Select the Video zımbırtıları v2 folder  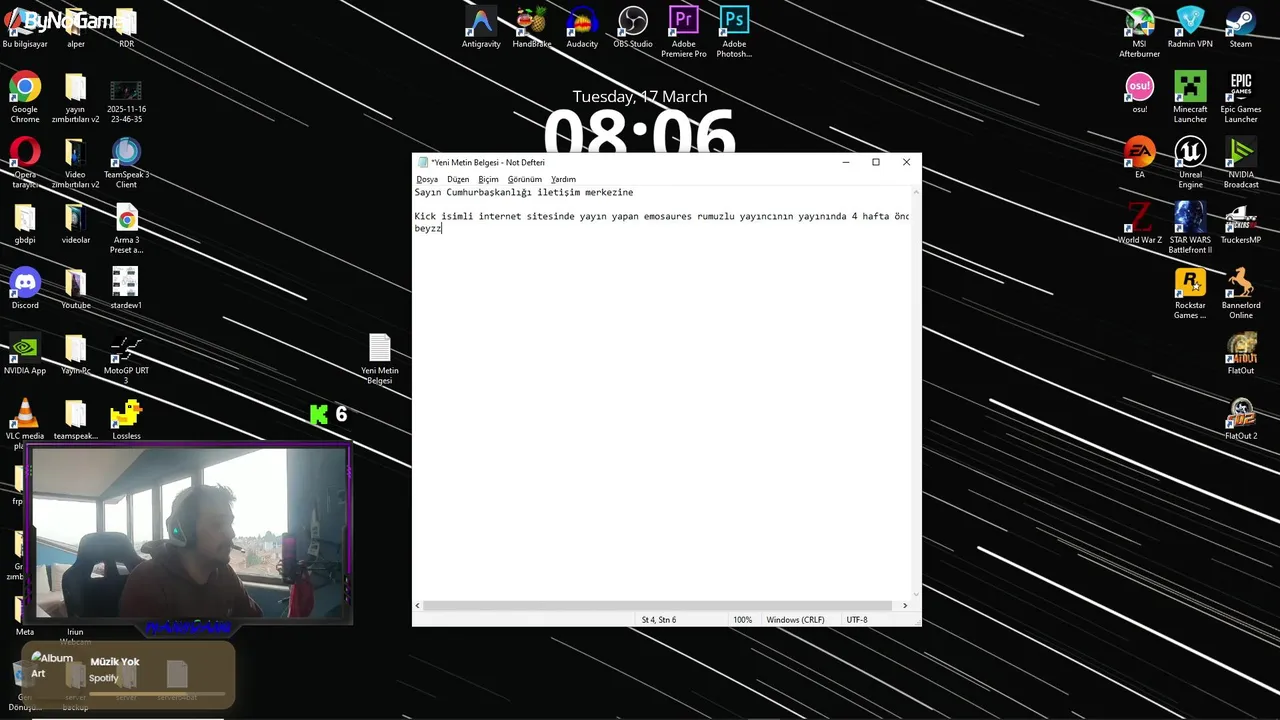coord(76,162)
